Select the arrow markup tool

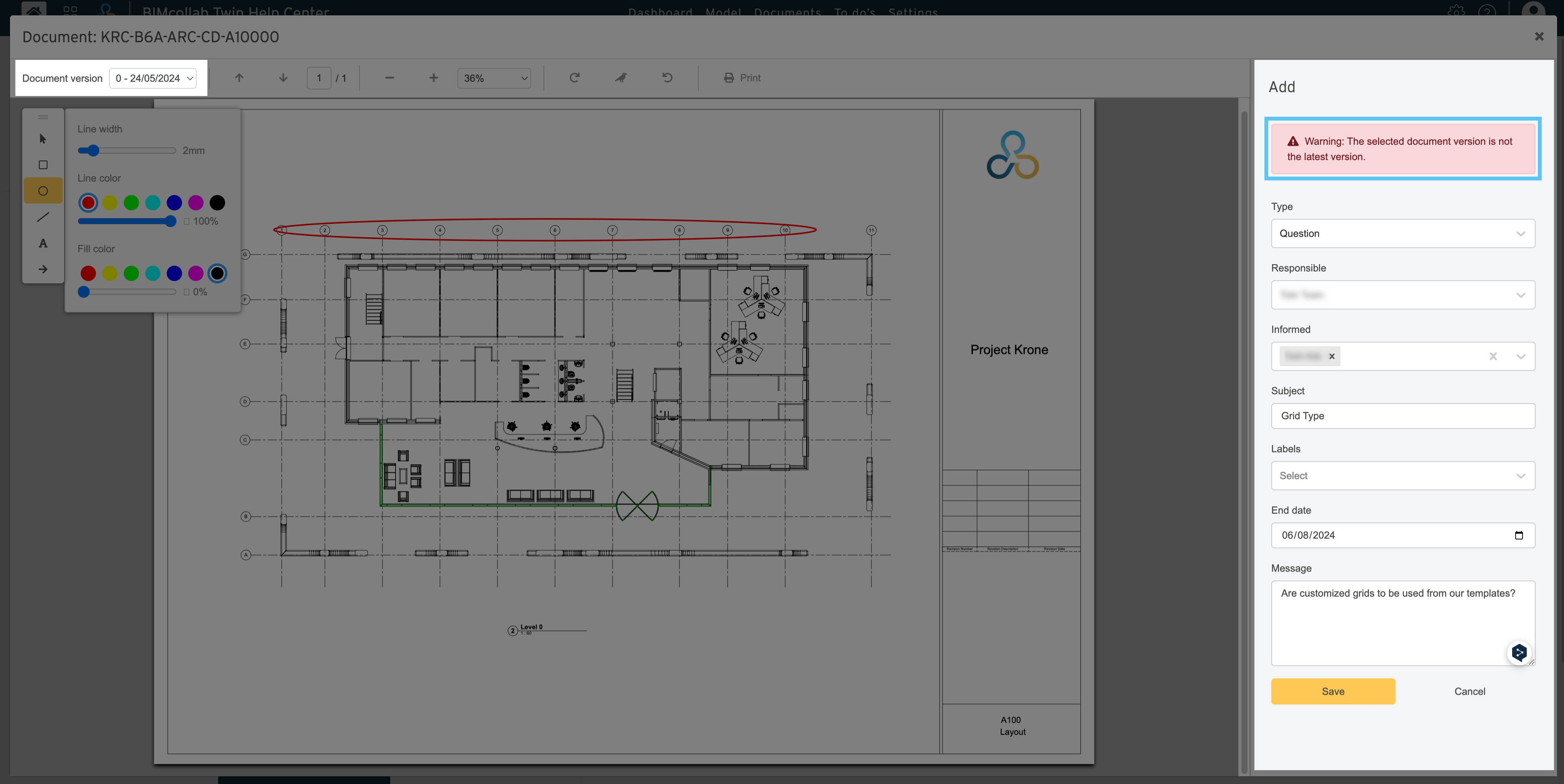[43, 269]
